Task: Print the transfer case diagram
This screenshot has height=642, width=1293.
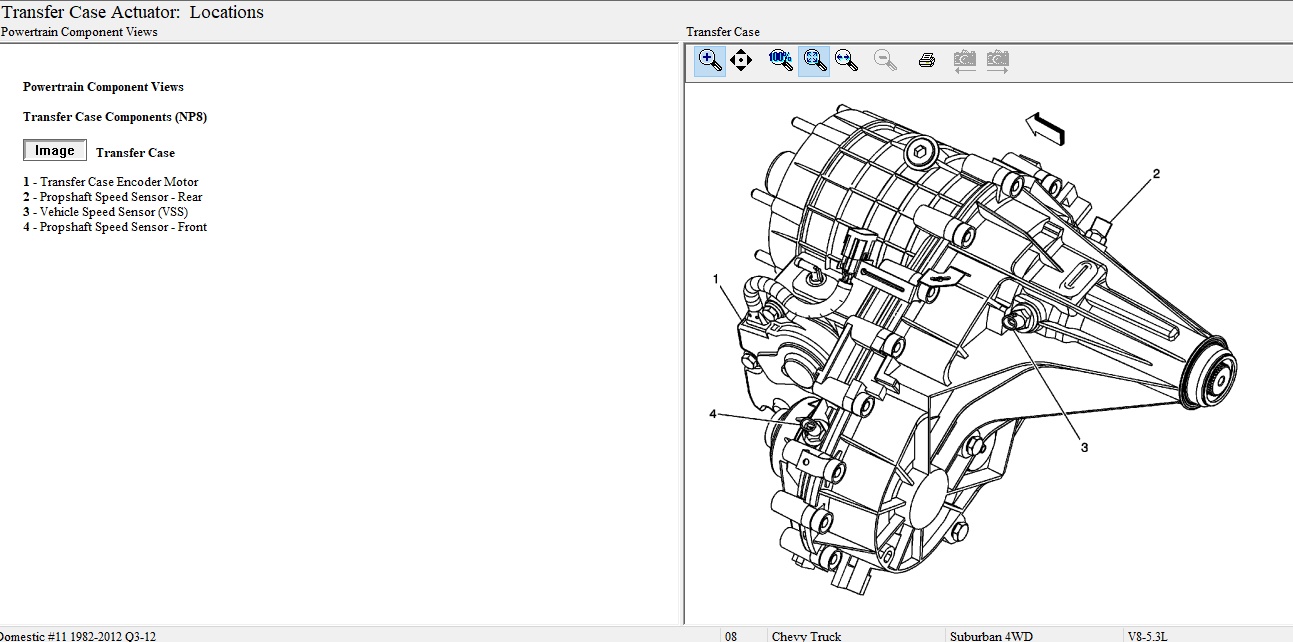Action: [927, 60]
